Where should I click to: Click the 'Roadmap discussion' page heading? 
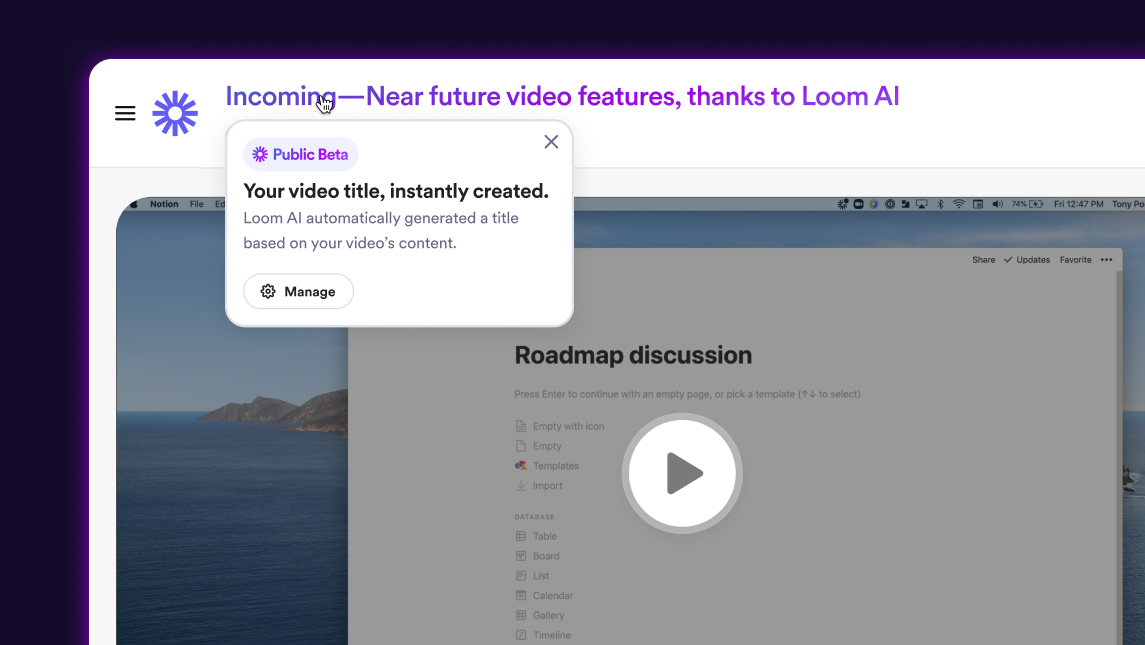[x=633, y=355]
